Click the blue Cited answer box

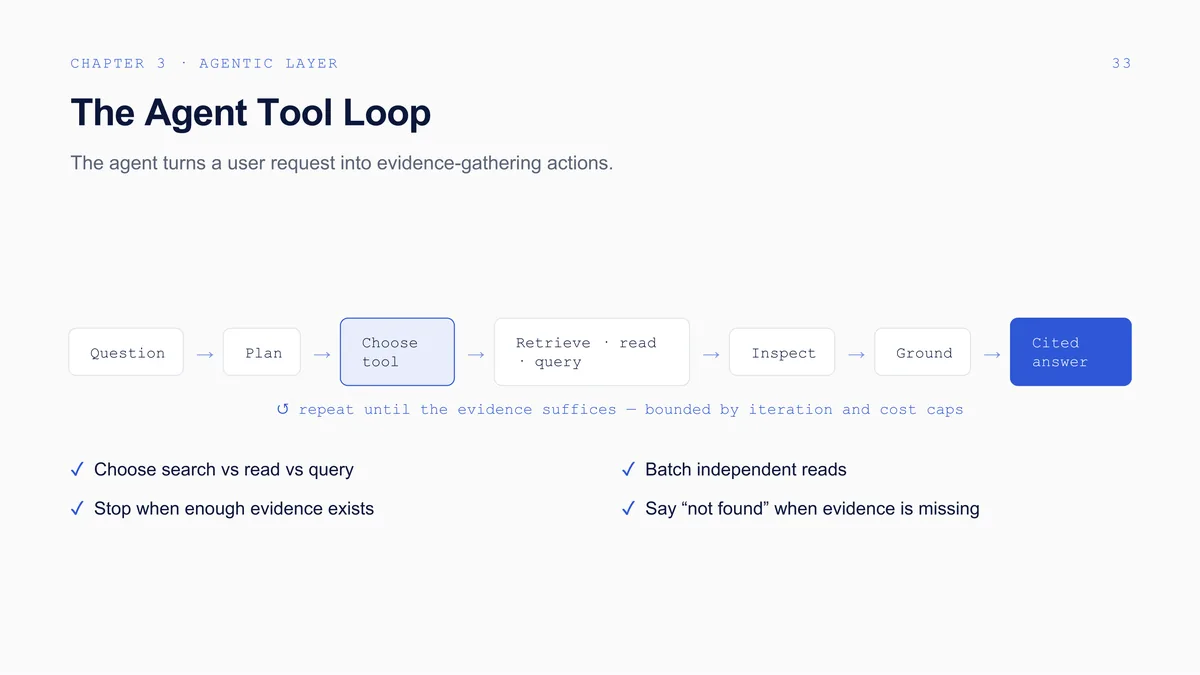coord(1071,352)
